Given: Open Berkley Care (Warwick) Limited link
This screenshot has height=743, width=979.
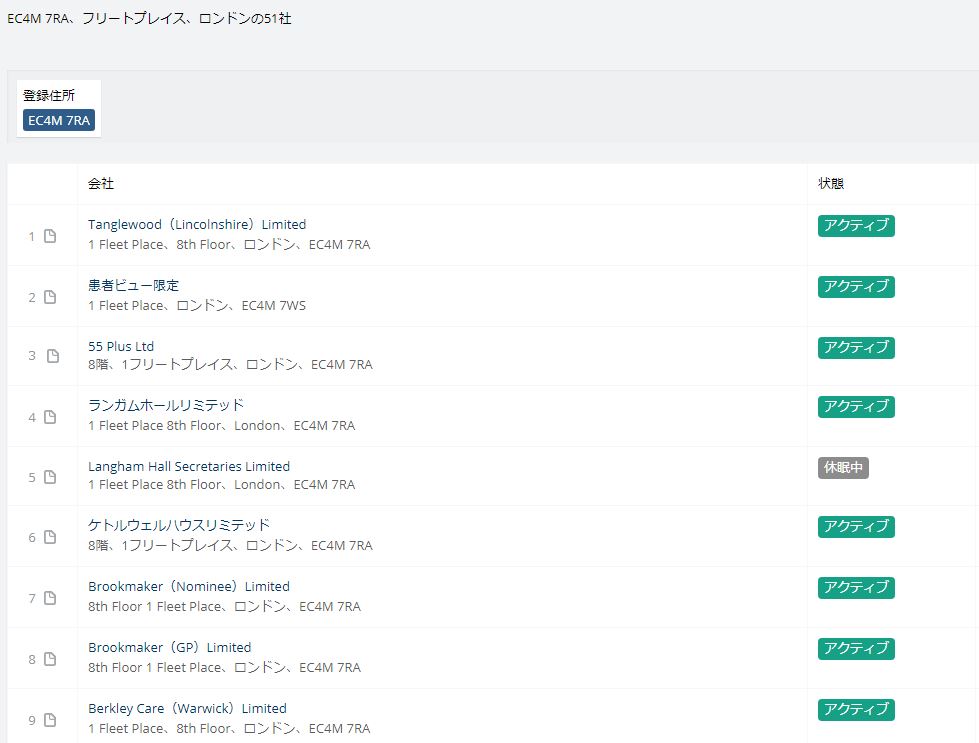Looking at the screenshot, I should coord(187,709).
